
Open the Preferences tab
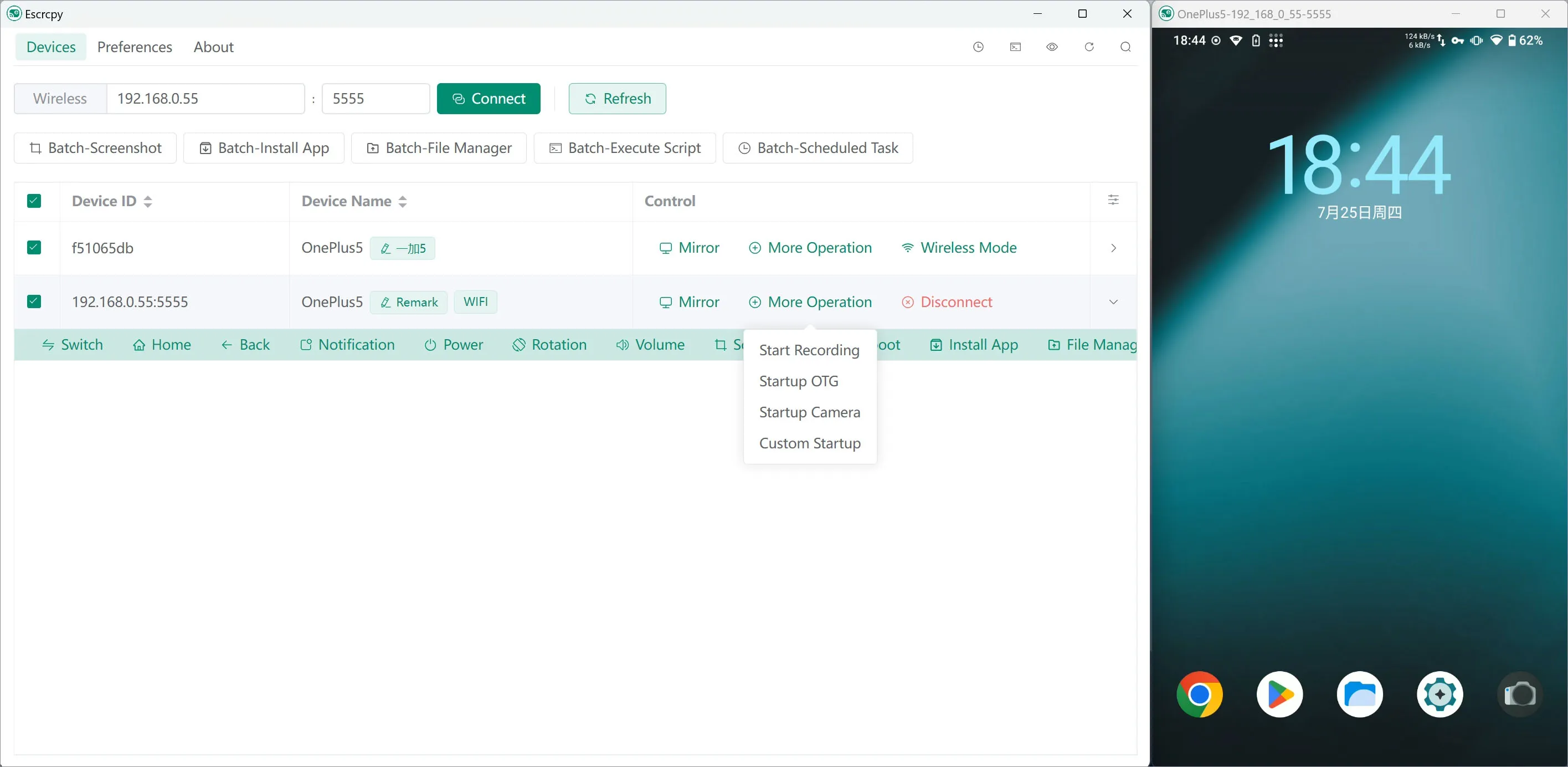click(x=134, y=46)
